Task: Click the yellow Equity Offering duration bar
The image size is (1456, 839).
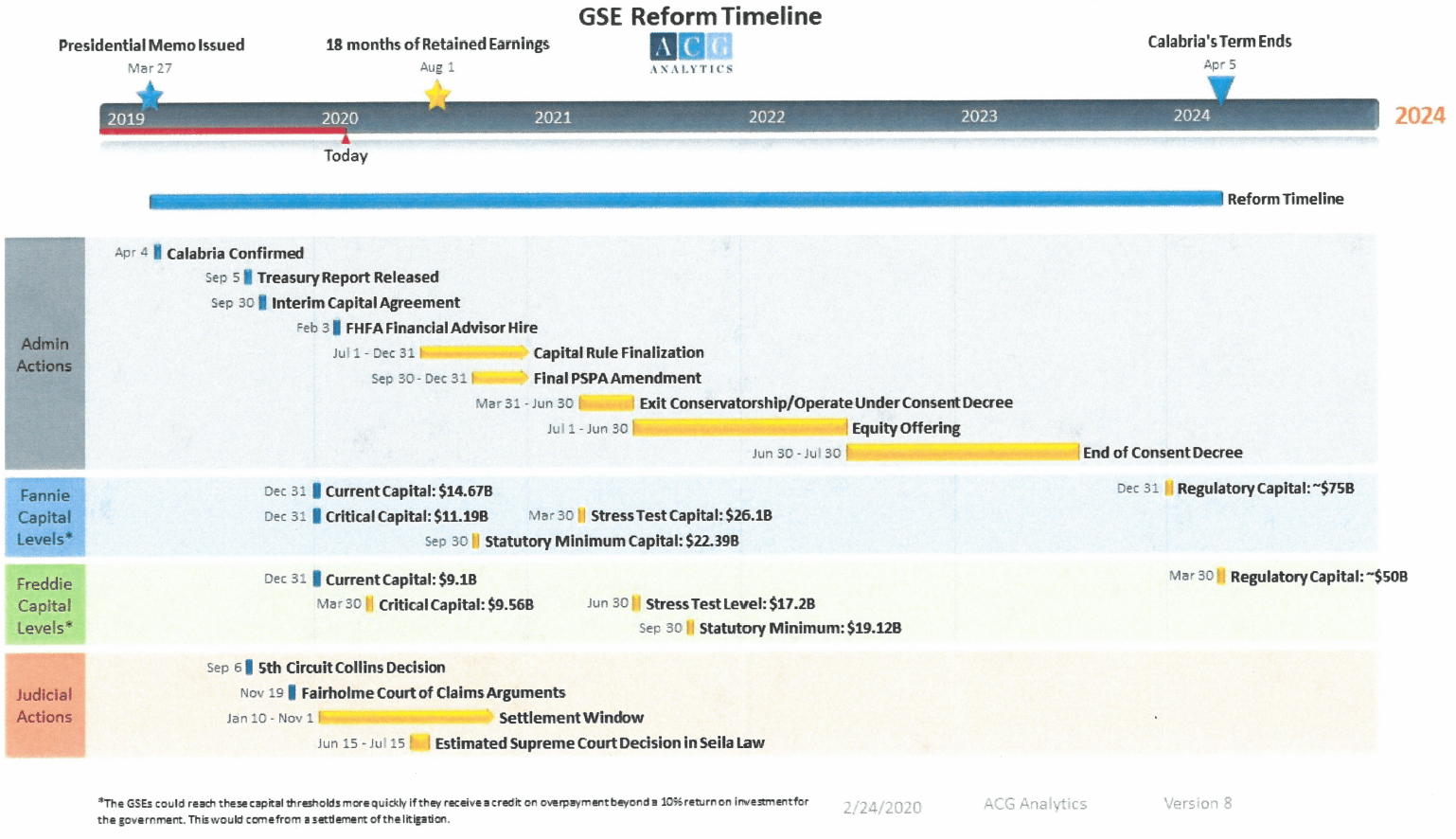Action: pos(739,428)
